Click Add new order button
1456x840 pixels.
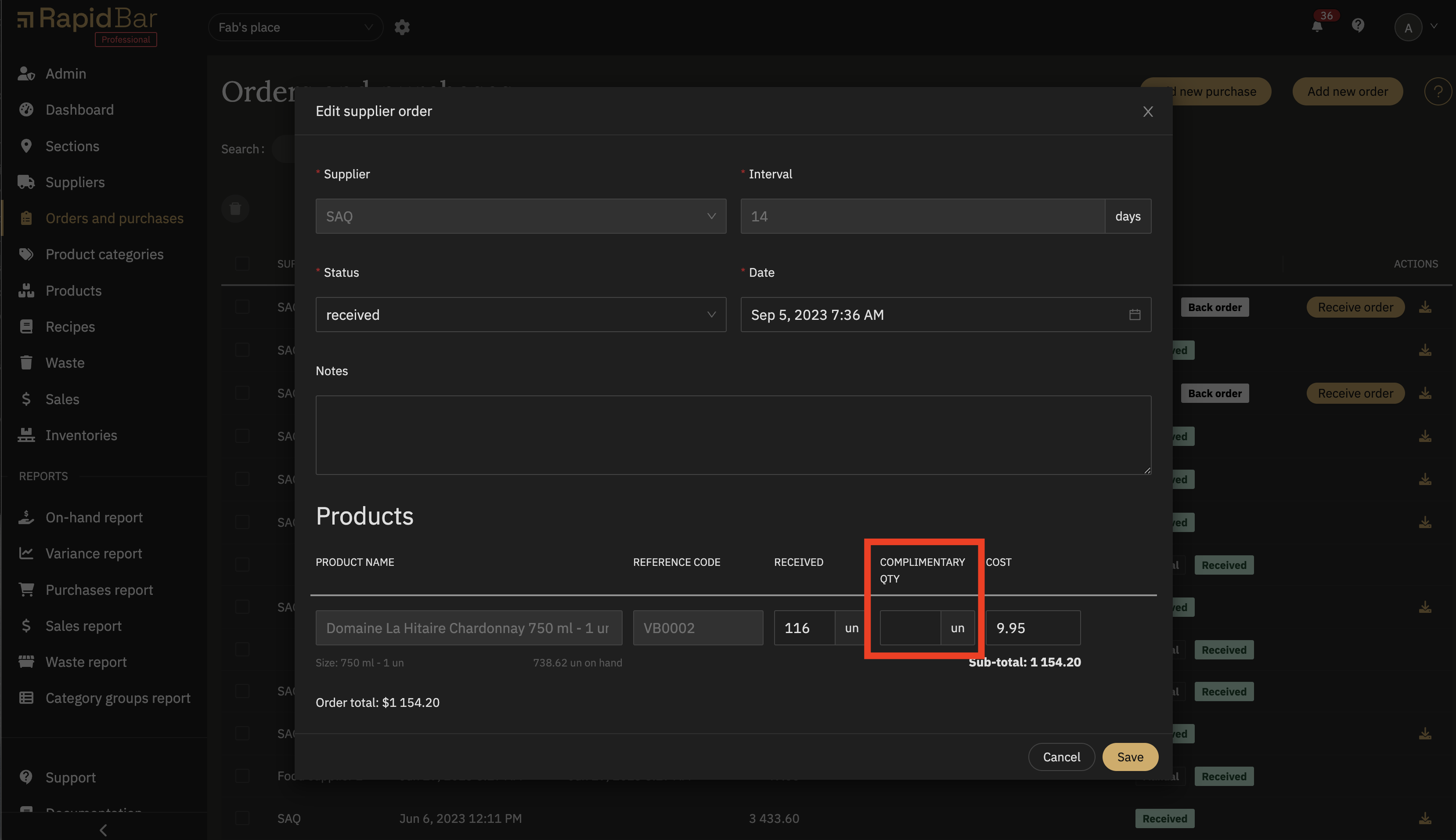(x=1347, y=91)
